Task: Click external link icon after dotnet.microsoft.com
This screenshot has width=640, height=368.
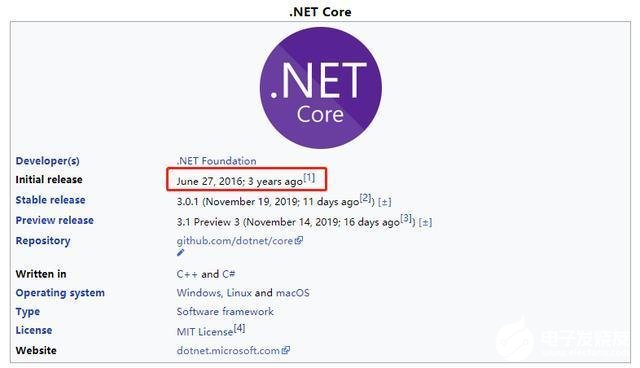Action: pyautogui.click(x=286, y=350)
